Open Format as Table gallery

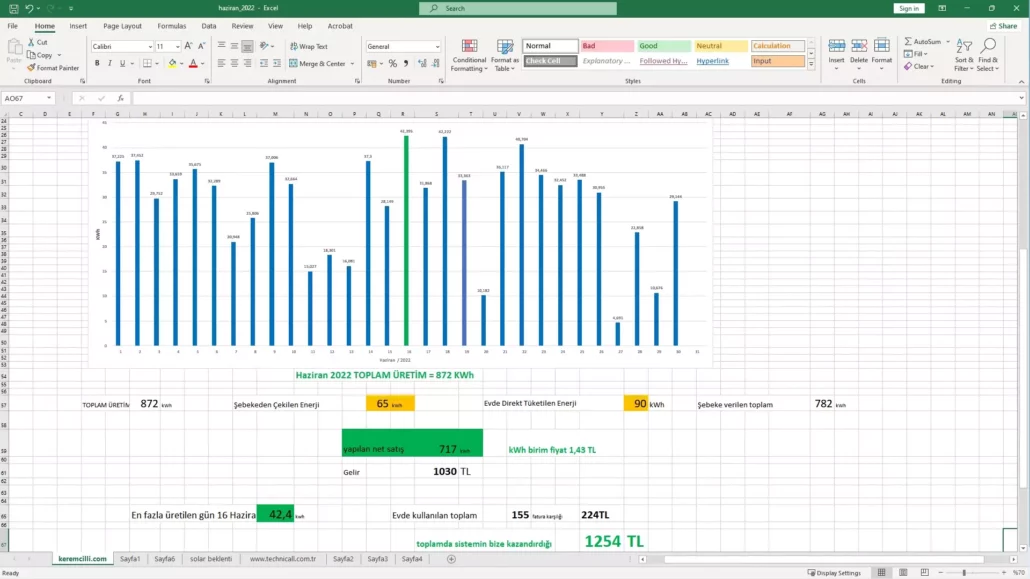pyautogui.click(x=504, y=56)
